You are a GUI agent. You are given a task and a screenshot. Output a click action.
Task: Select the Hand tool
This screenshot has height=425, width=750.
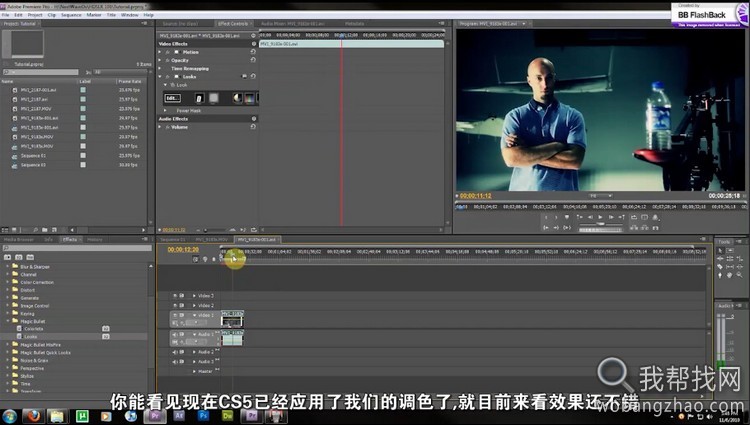(x=729, y=275)
